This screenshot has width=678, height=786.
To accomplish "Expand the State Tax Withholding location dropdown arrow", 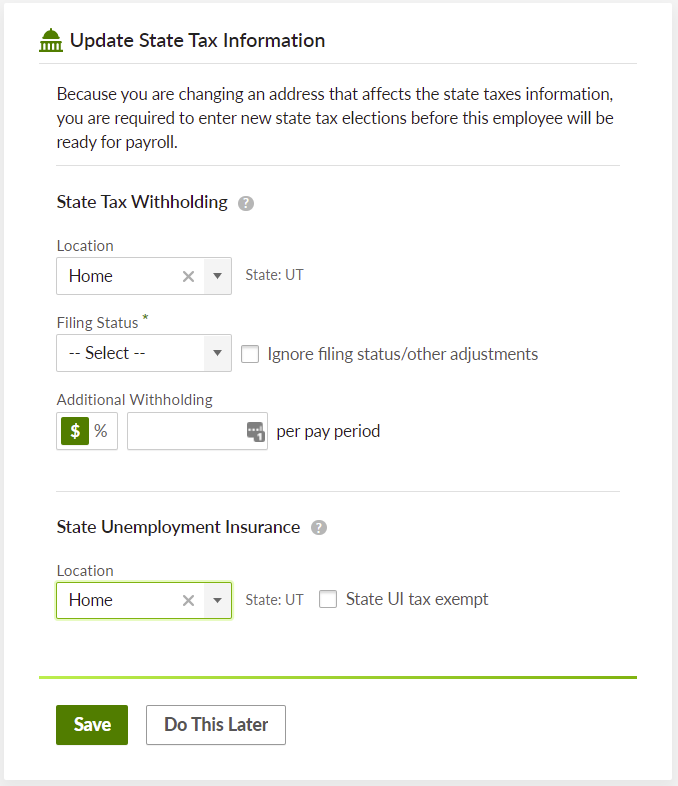I will (218, 277).
